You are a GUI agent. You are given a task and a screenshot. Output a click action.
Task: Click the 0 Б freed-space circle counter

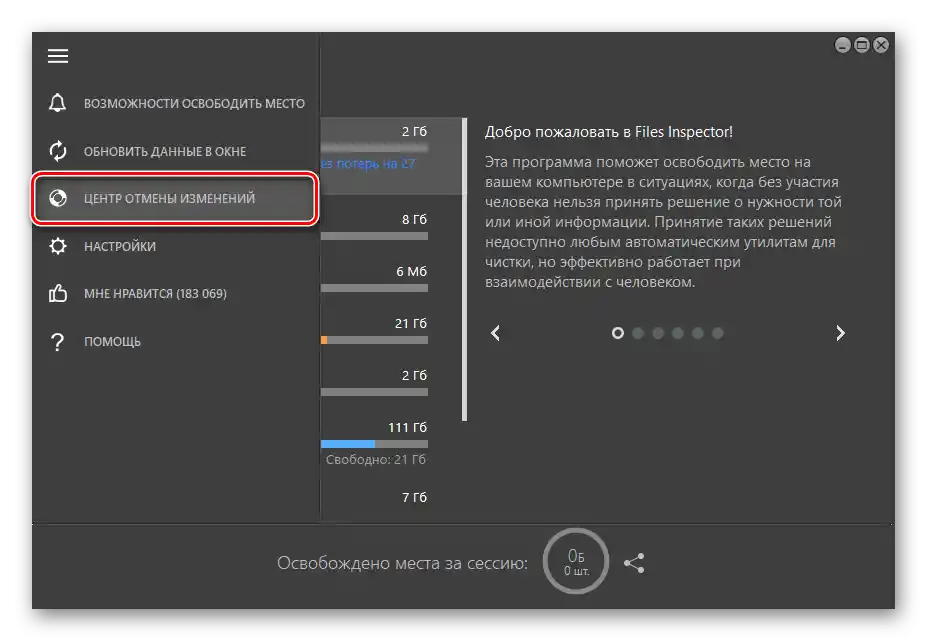click(576, 561)
